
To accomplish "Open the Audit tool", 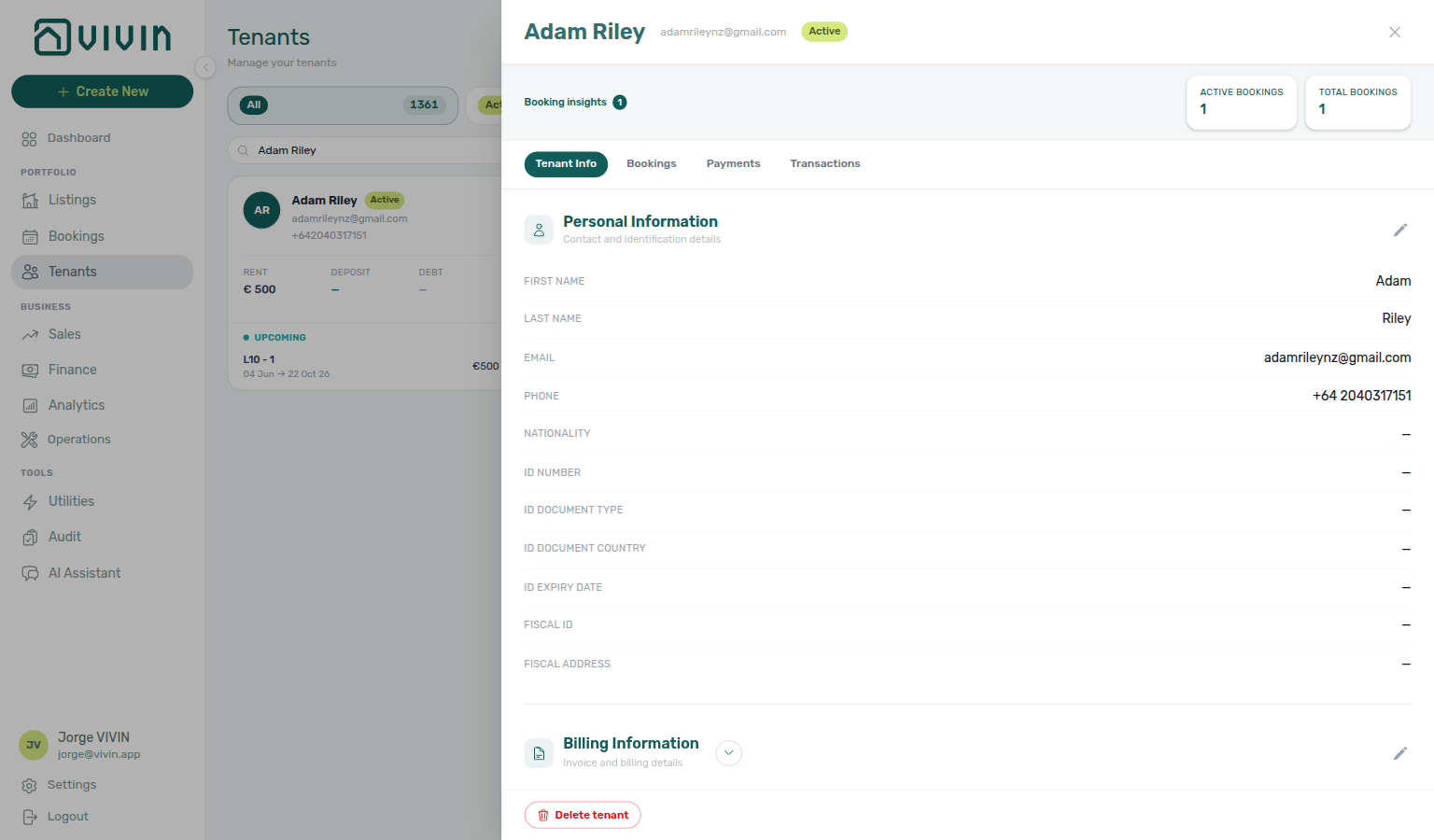I will click(x=64, y=537).
